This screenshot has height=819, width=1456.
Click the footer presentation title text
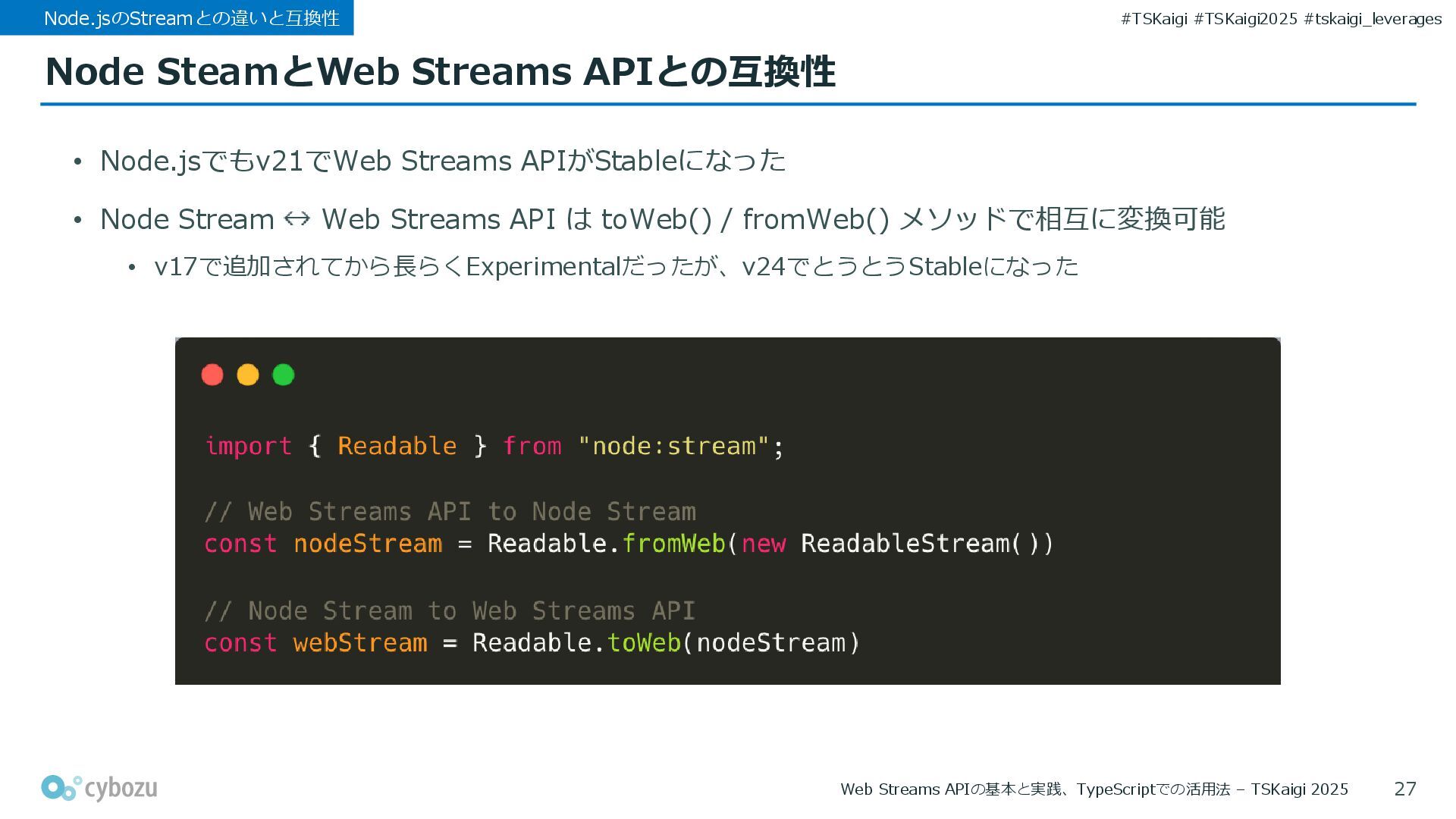[x=1094, y=789]
